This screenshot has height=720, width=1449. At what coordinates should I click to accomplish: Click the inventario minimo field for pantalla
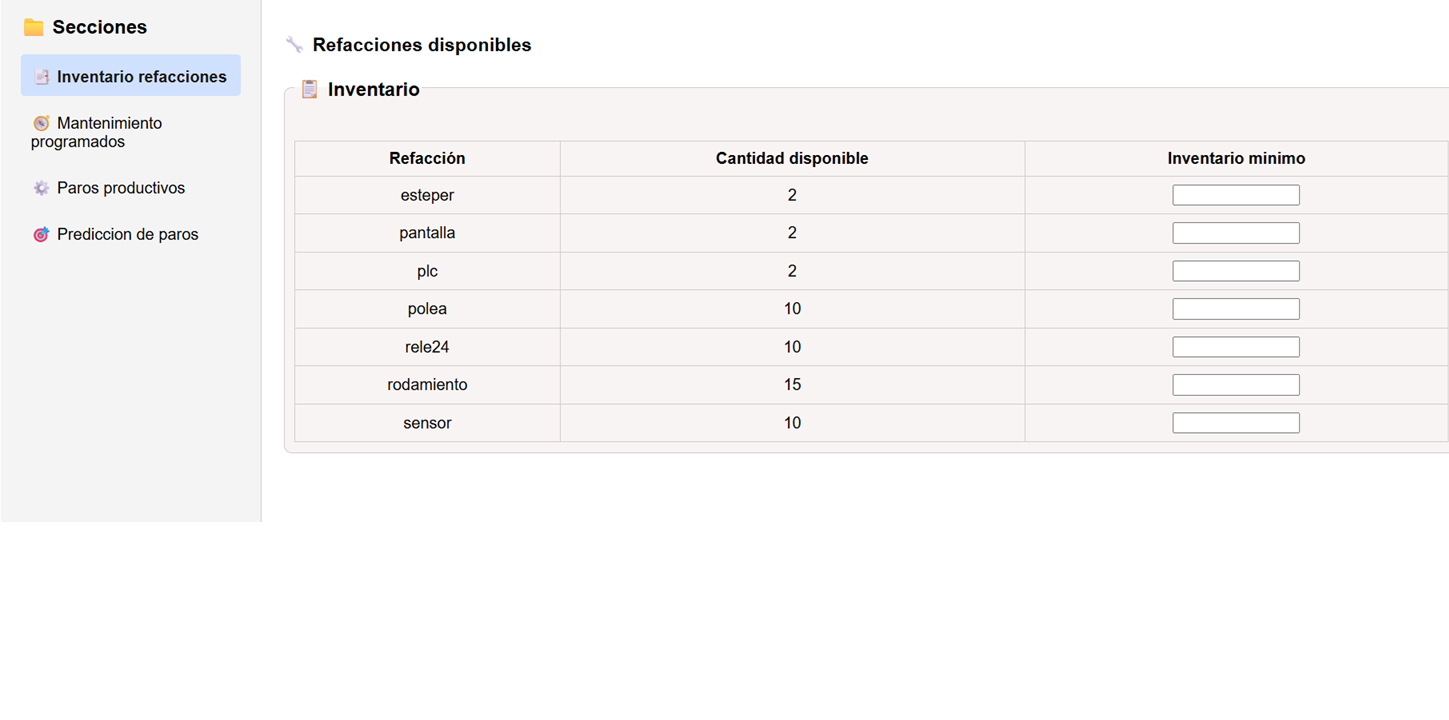(x=1235, y=232)
